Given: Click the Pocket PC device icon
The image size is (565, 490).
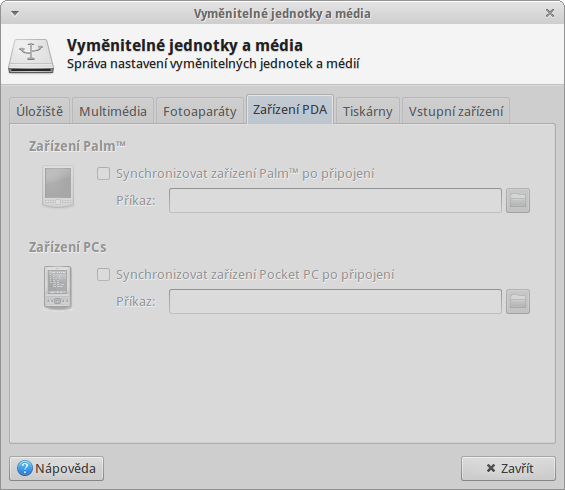Looking at the screenshot, I should point(58,288).
